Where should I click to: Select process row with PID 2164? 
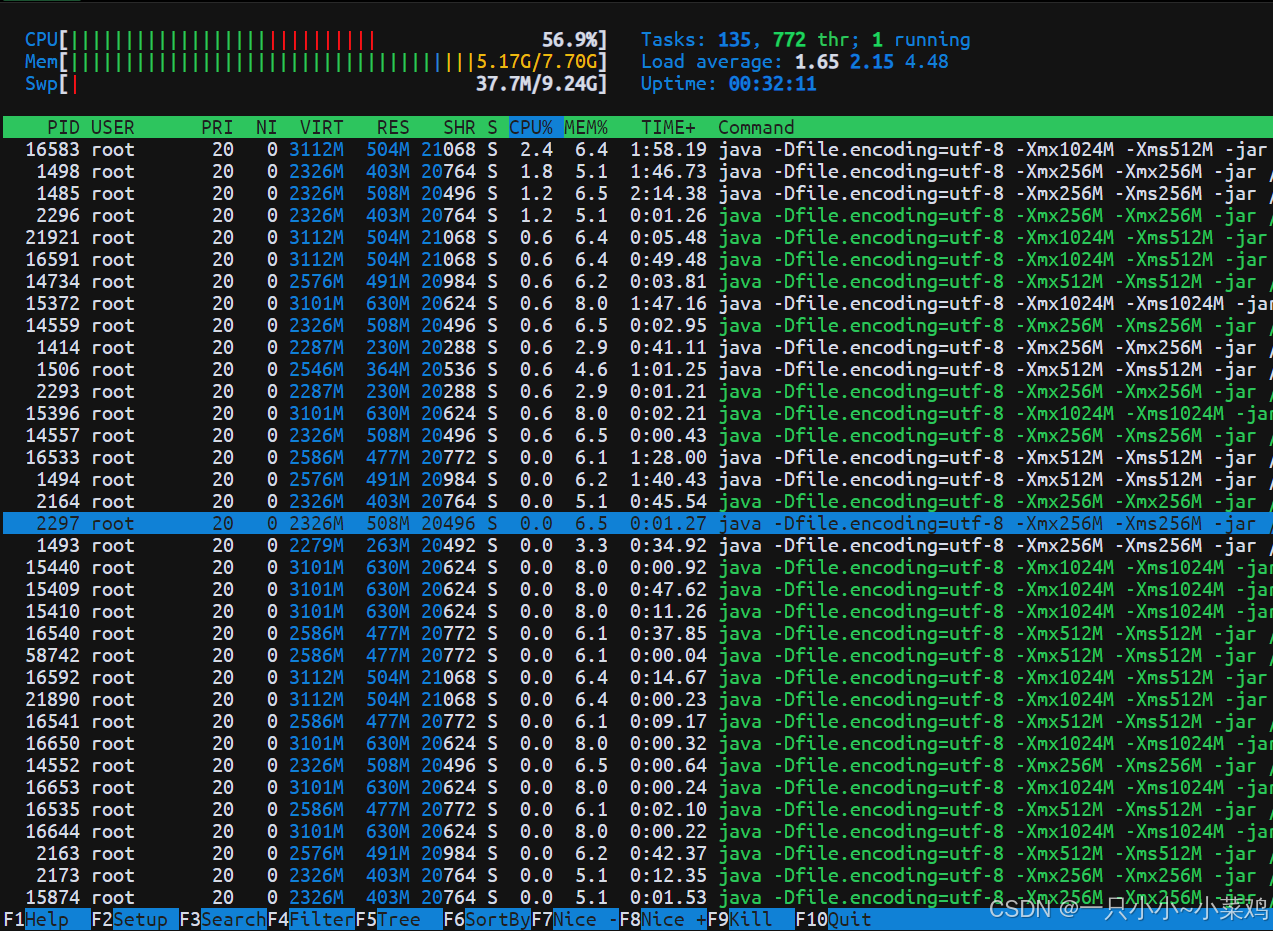(x=636, y=502)
